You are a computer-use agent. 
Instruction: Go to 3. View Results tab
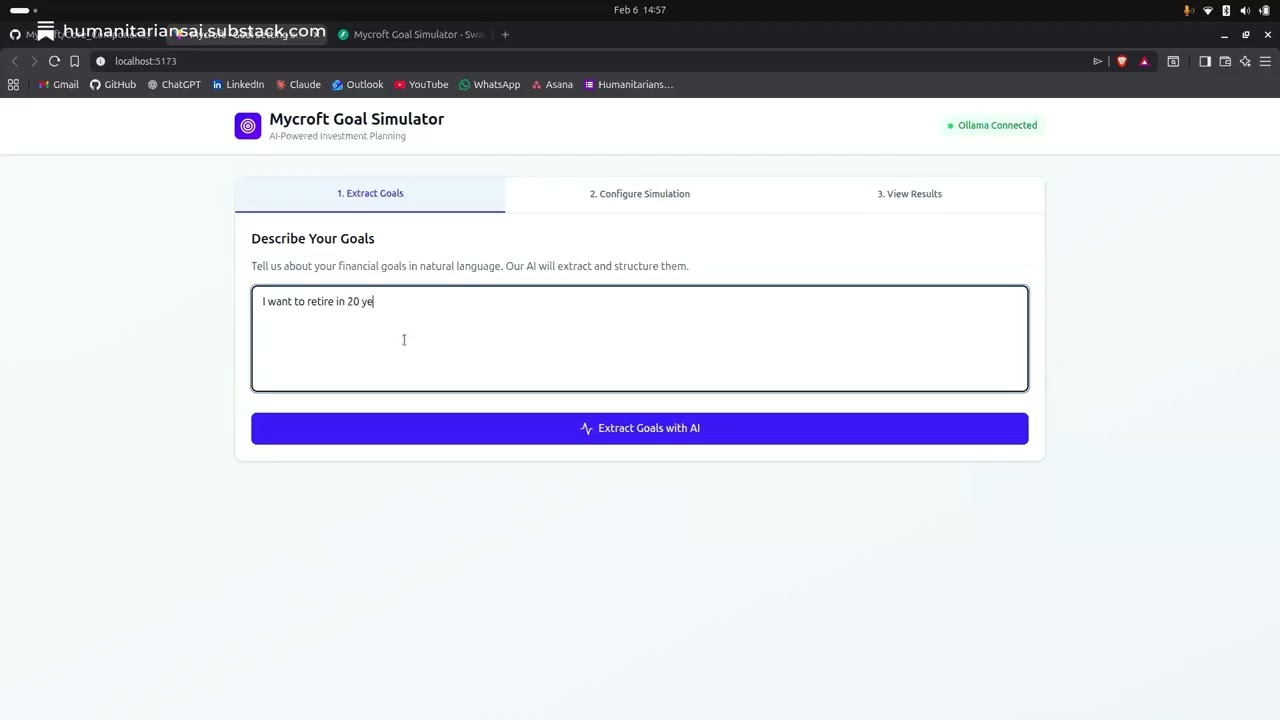pyautogui.click(x=910, y=194)
